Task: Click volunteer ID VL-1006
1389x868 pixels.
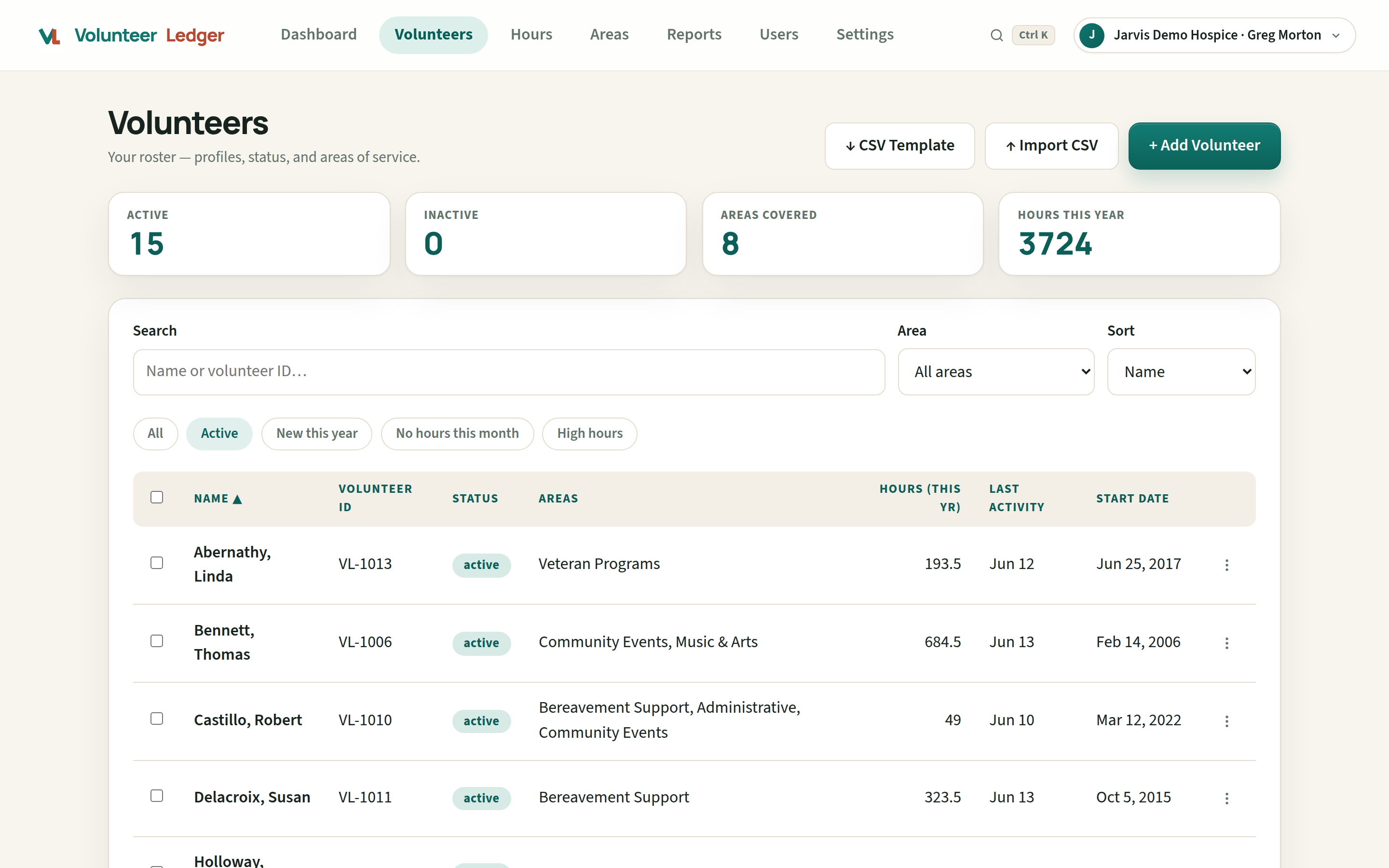Action: pyautogui.click(x=365, y=642)
